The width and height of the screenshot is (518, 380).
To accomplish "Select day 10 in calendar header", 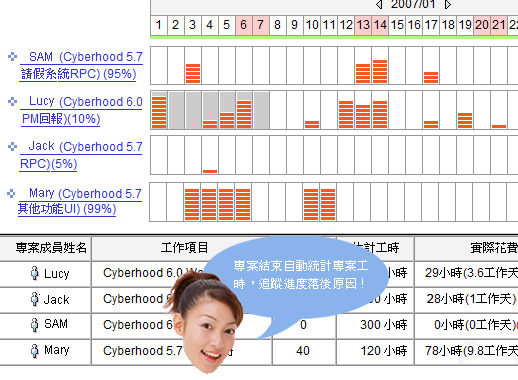I will 312,25.
